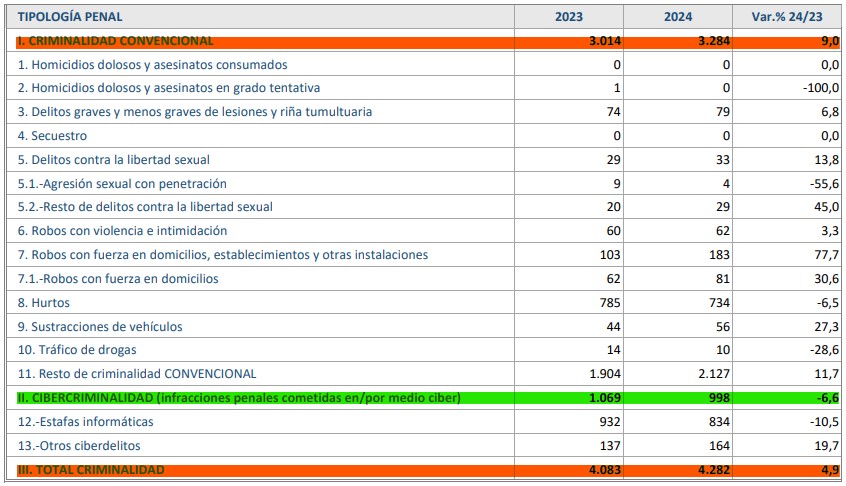
Task: Select the 'I. CRIMINALIDAD CONVENCIONAL' row label
Action: pyautogui.click(x=115, y=41)
